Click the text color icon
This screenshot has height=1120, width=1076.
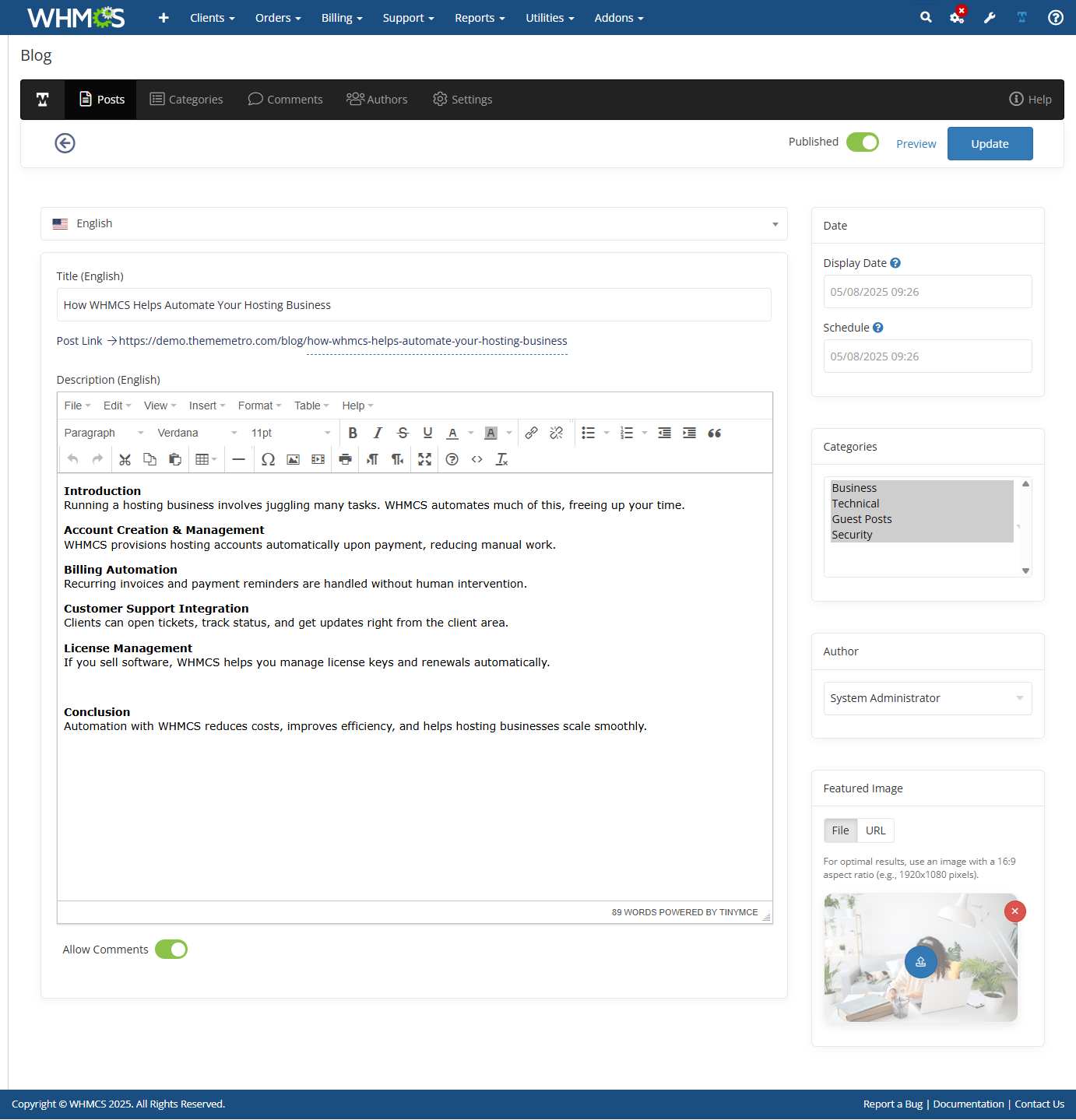(x=452, y=433)
